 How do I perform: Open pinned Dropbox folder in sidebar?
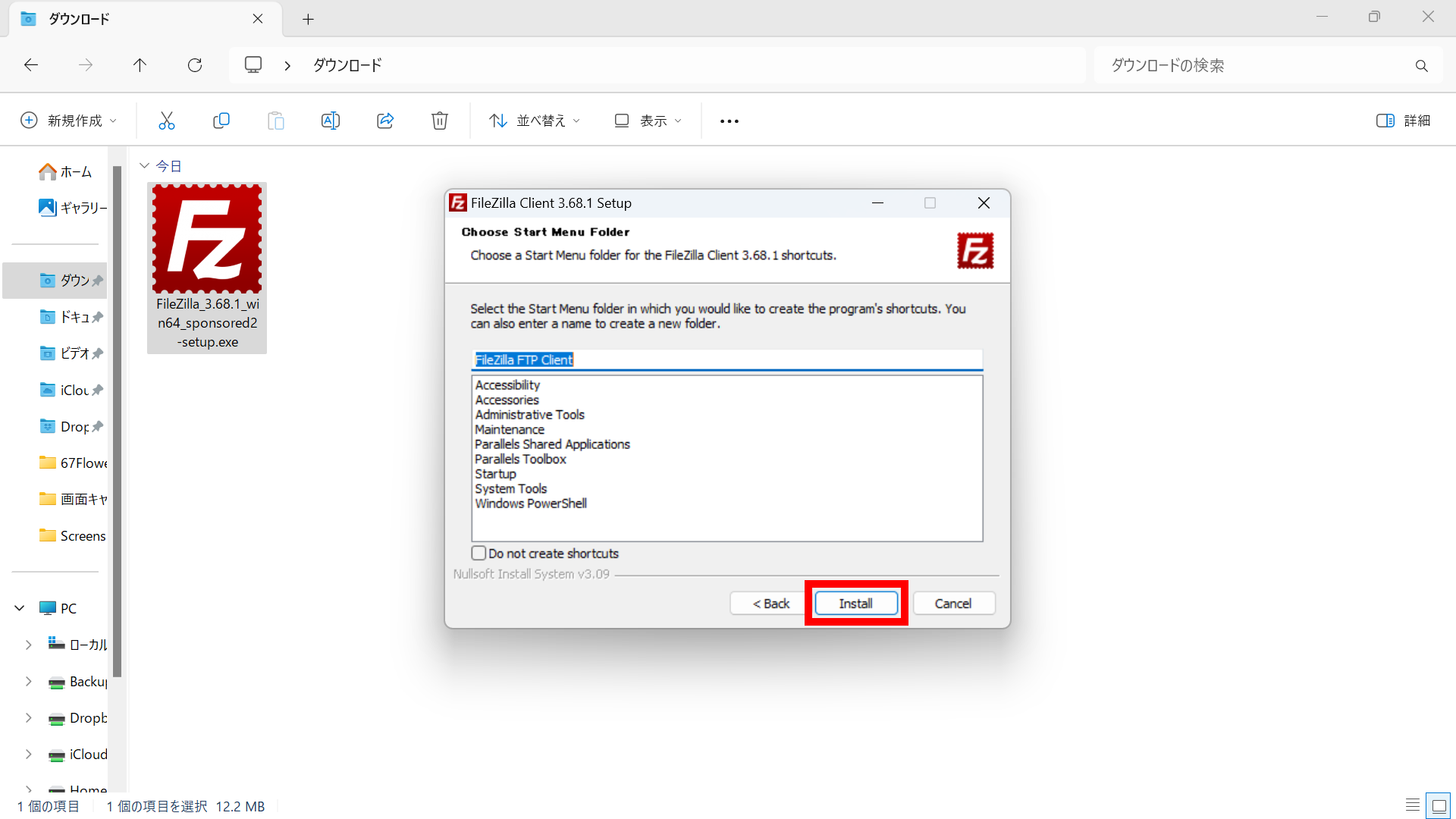(x=71, y=426)
